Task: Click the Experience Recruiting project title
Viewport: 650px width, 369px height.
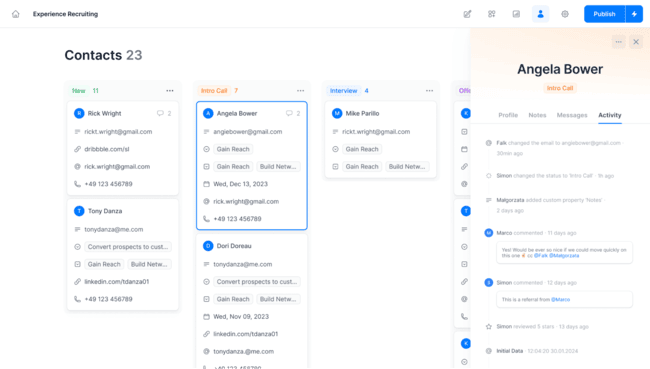Action: tap(65, 14)
